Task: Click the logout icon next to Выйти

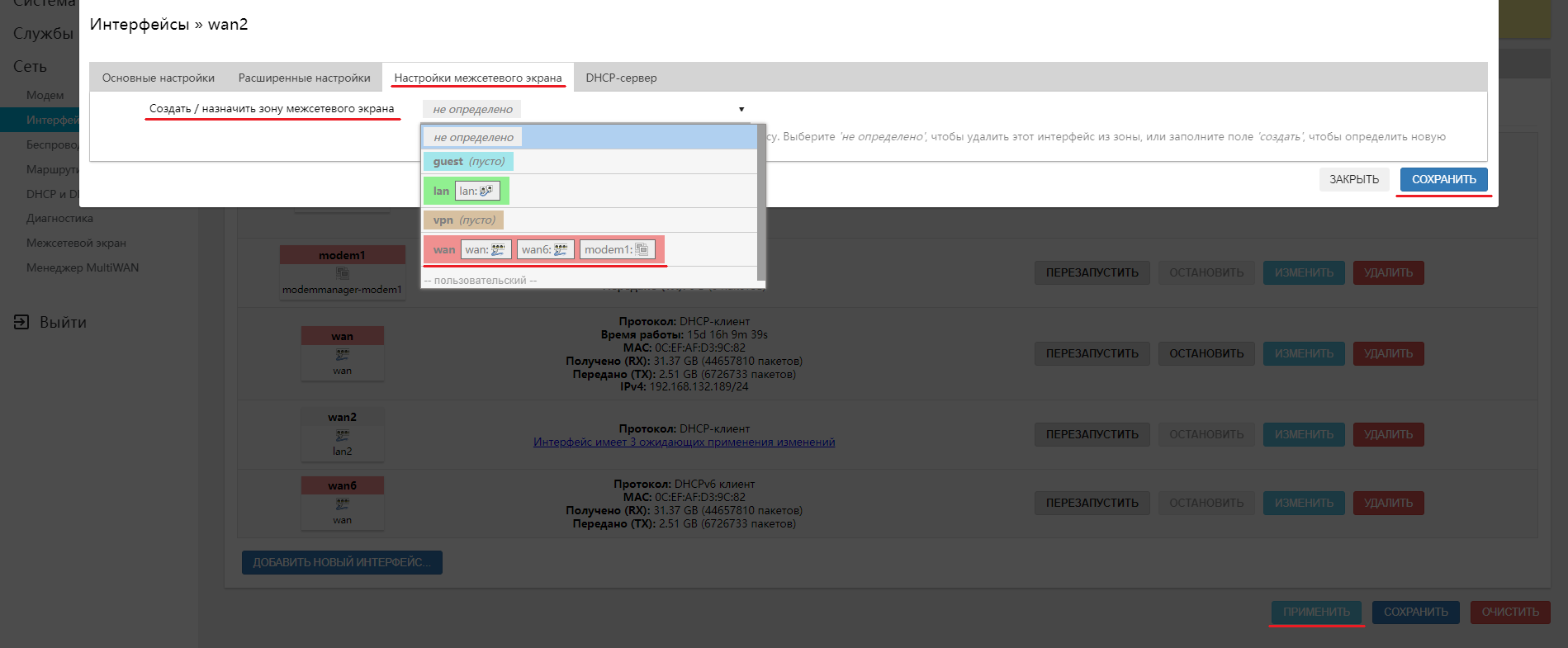Action: [x=21, y=322]
